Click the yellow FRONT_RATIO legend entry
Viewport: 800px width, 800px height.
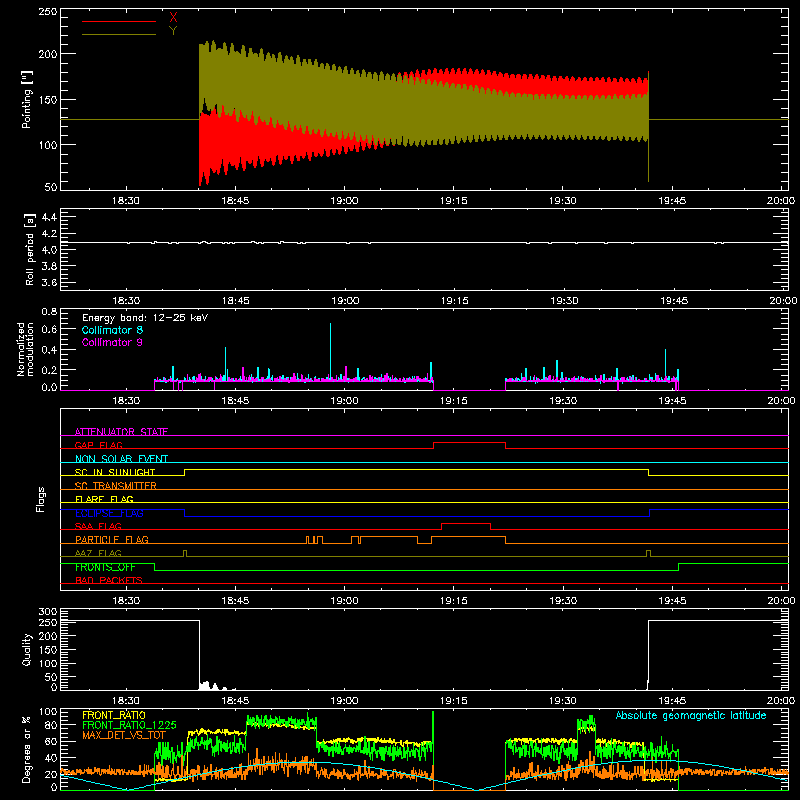(x=114, y=715)
